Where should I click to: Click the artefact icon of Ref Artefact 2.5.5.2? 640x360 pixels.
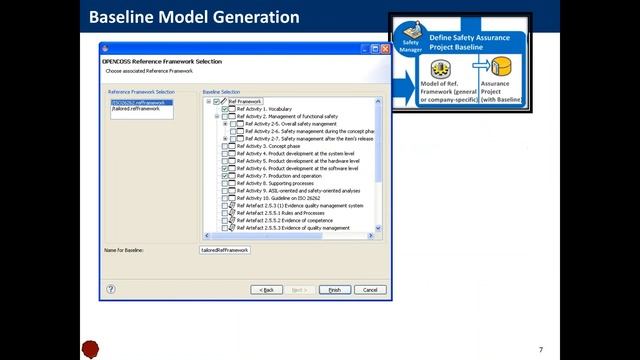click(x=232, y=220)
